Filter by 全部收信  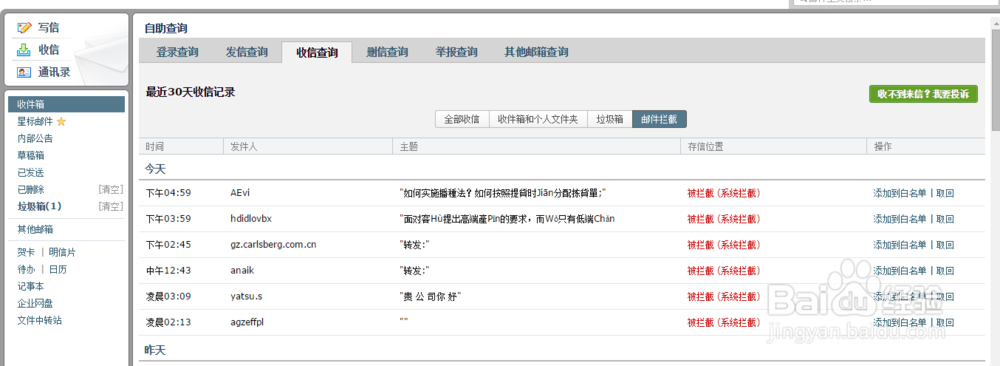462,119
